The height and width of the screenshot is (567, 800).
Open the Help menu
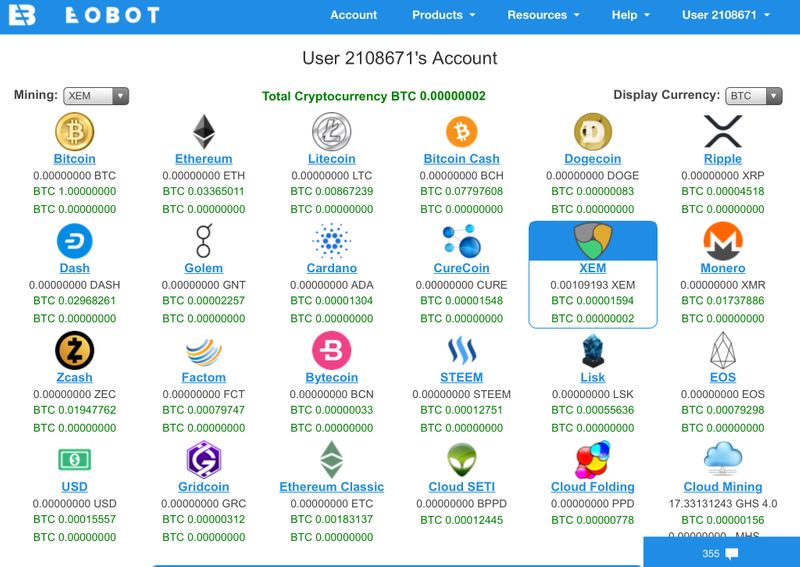tap(630, 15)
